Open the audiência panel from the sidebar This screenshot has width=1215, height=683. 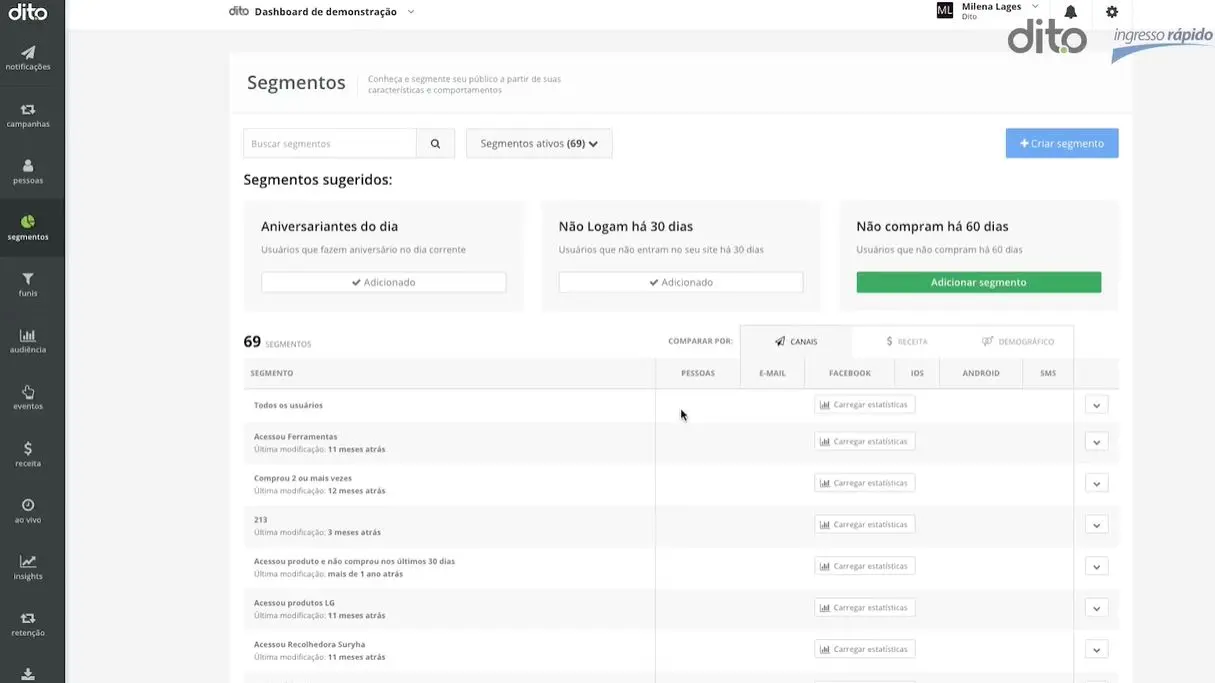(x=28, y=340)
